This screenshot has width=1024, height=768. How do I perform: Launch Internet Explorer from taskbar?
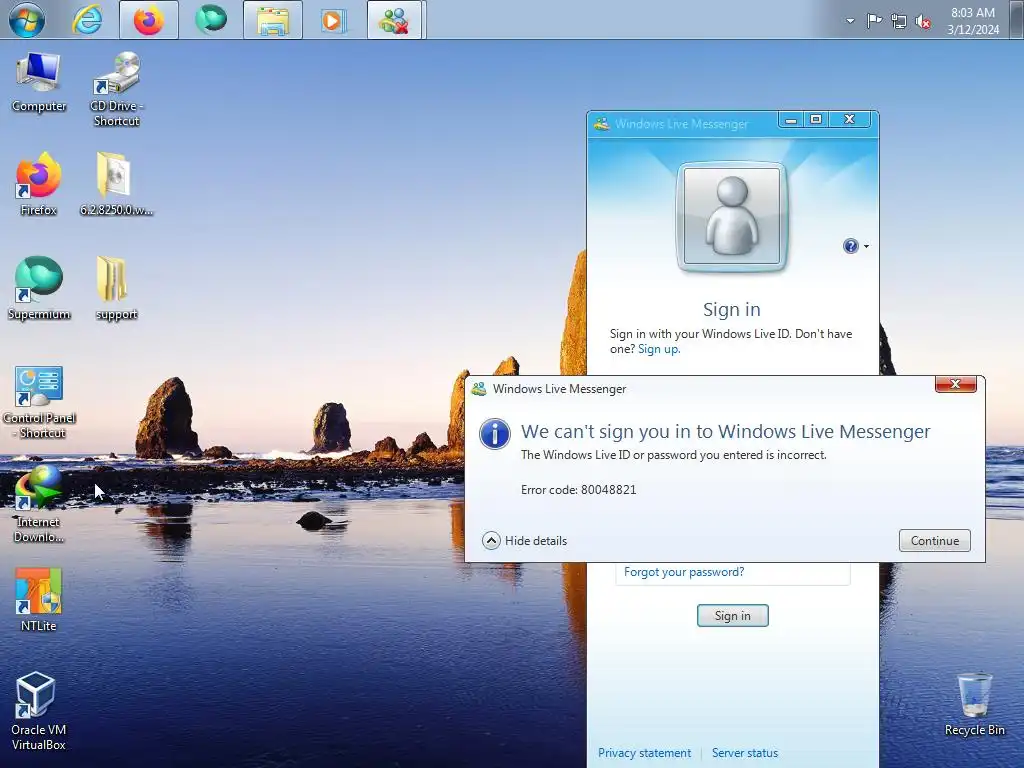(x=88, y=20)
